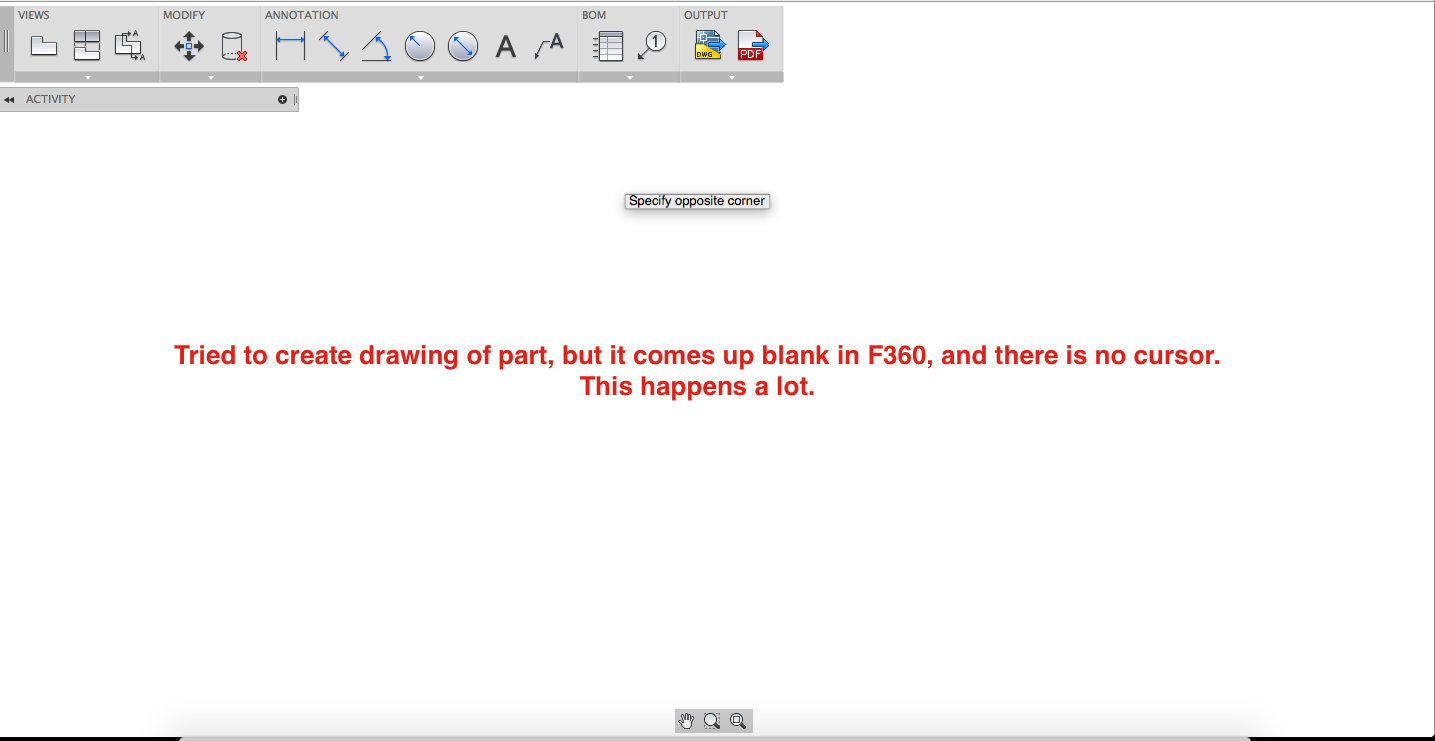Select the Text annotation tool
1435x741 pixels.
point(506,46)
